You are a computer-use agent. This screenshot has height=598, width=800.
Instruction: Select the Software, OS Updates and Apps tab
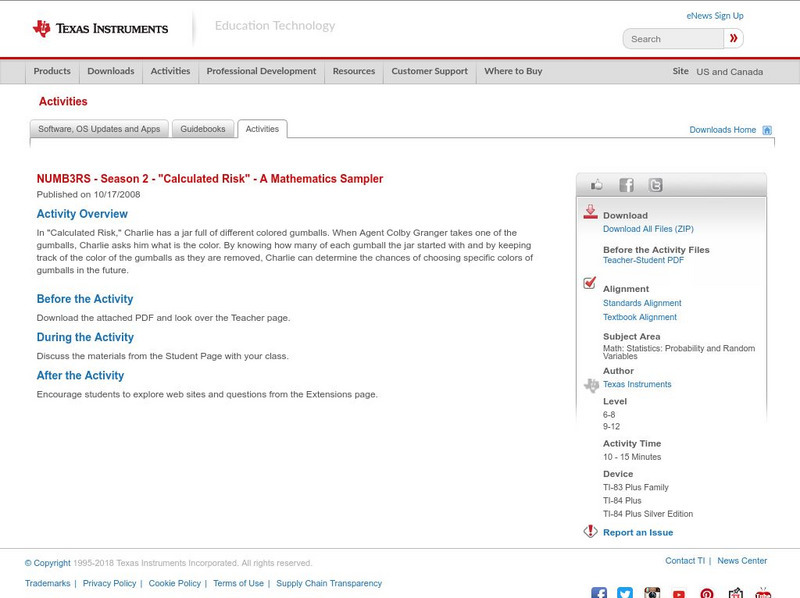[100, 128]
